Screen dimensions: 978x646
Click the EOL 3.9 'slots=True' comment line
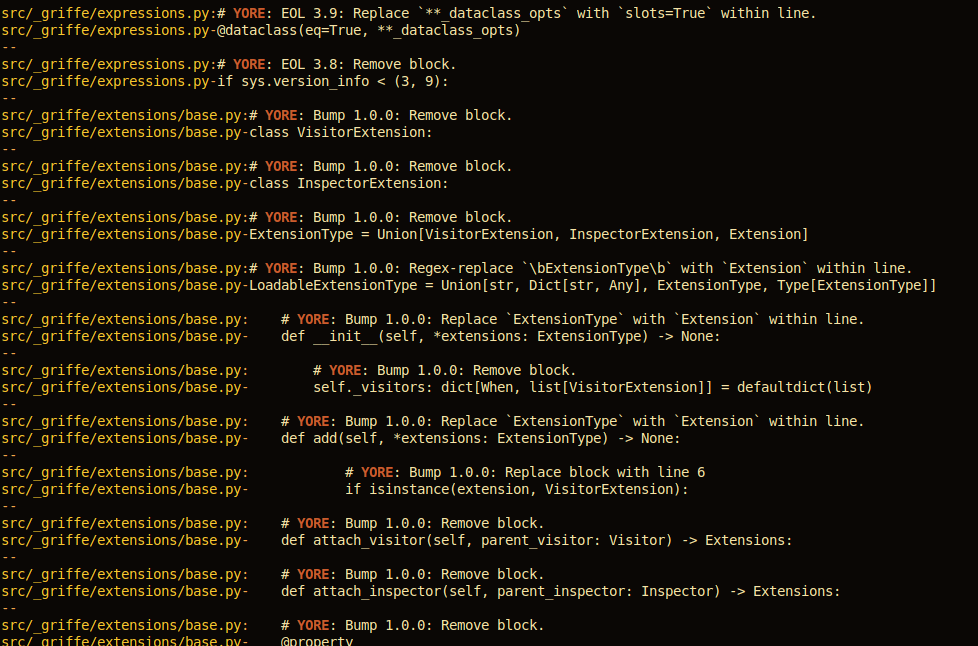click(x=409, y=13)
